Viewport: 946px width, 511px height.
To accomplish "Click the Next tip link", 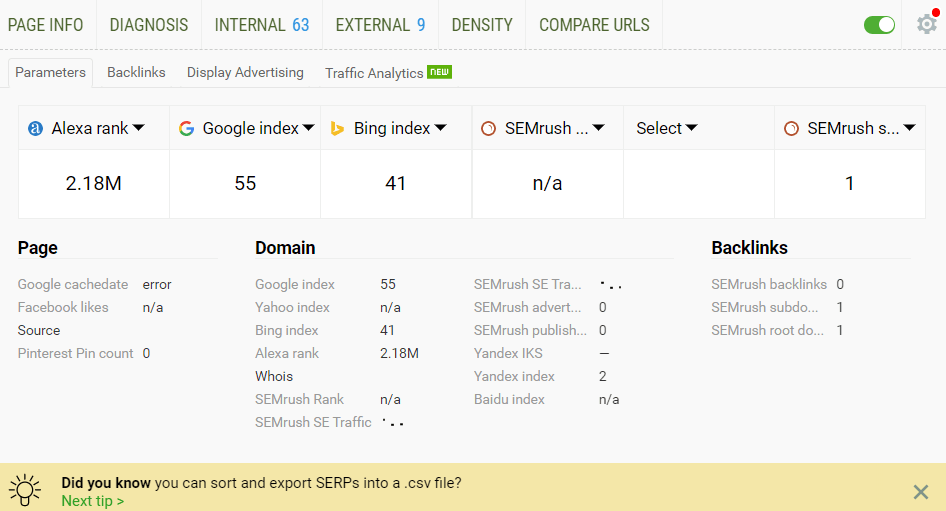I will [x=92, y=501].
